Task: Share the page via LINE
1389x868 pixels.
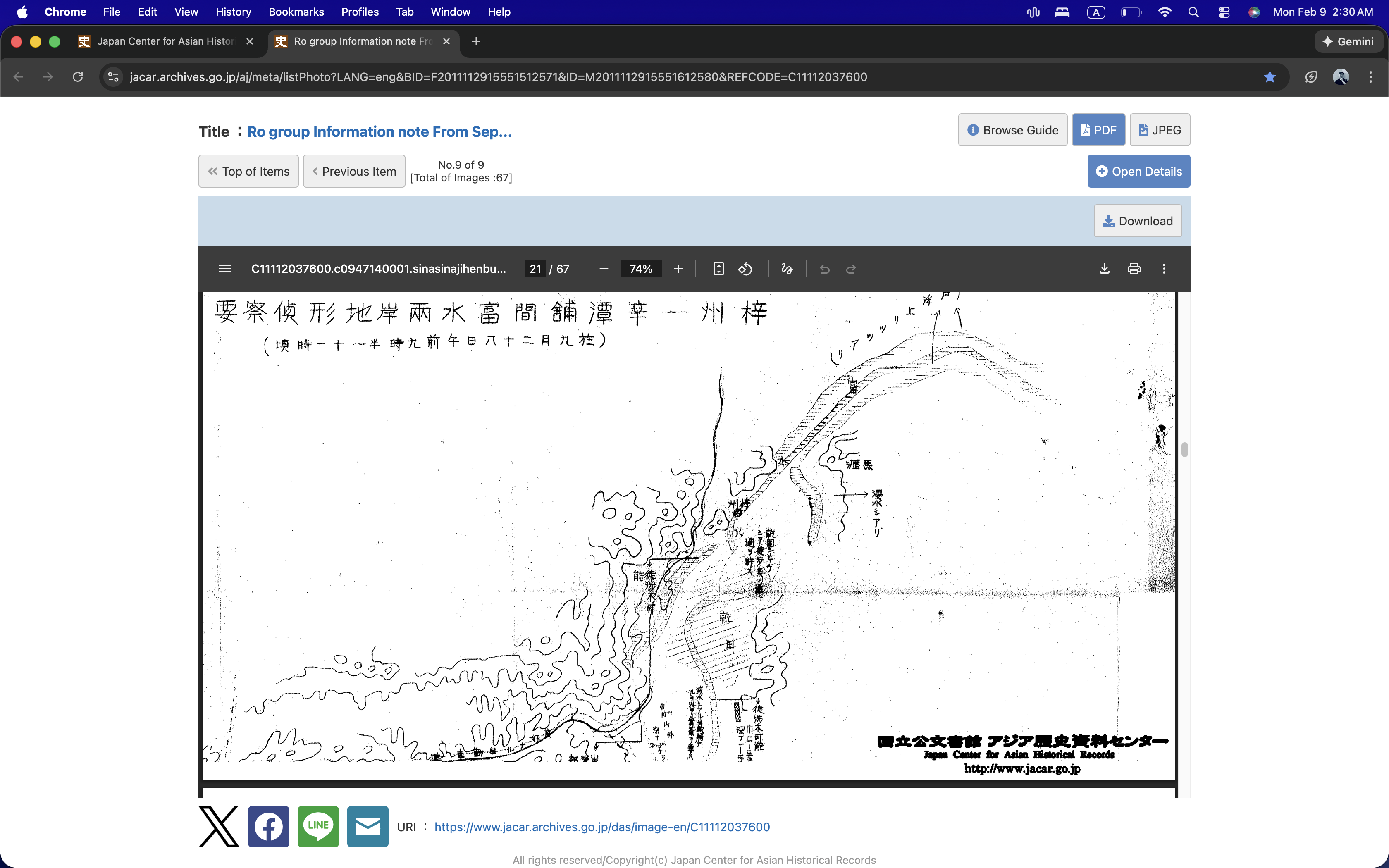Action: (318, 827)
